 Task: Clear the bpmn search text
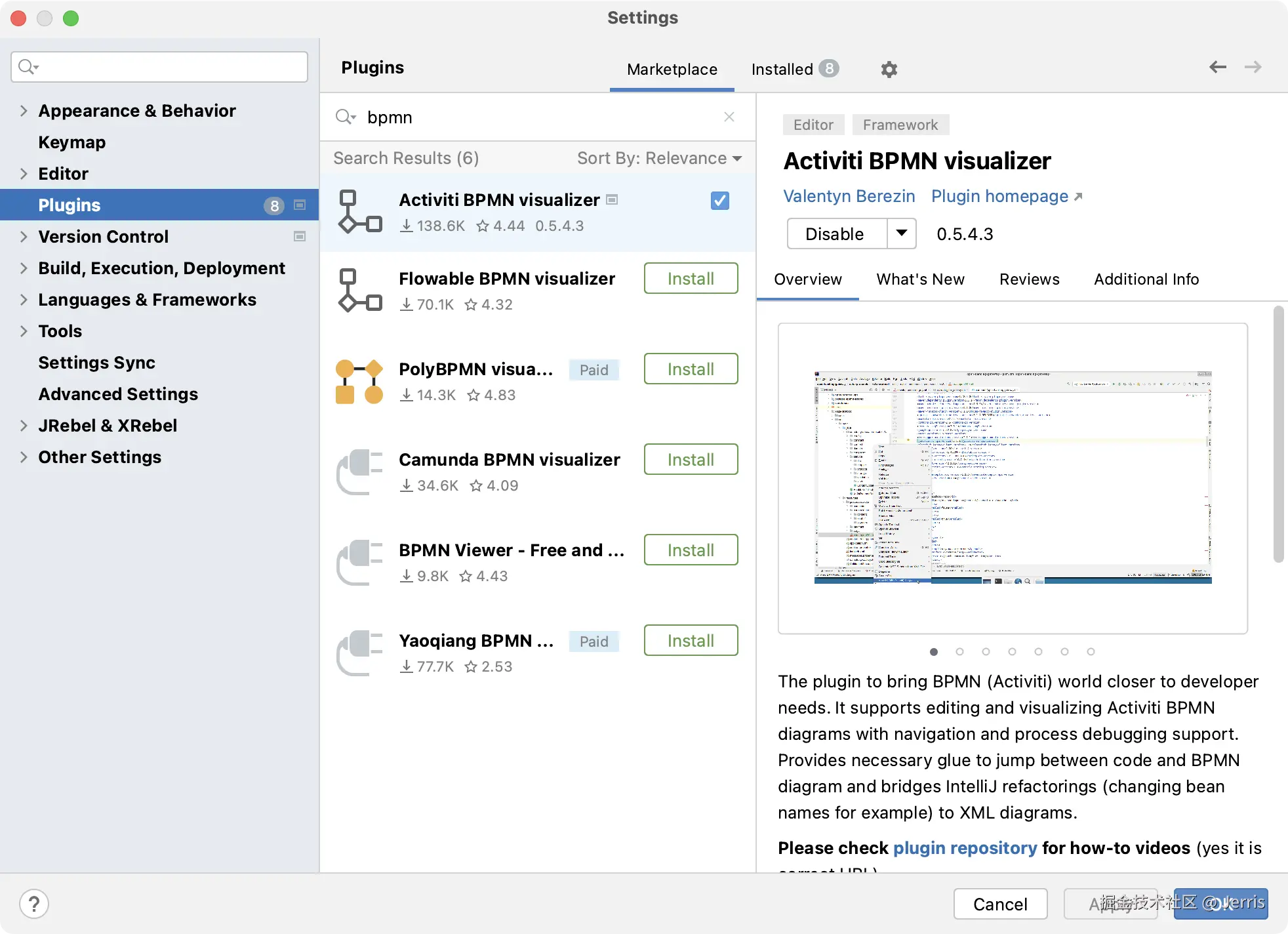tap(729, 117)
